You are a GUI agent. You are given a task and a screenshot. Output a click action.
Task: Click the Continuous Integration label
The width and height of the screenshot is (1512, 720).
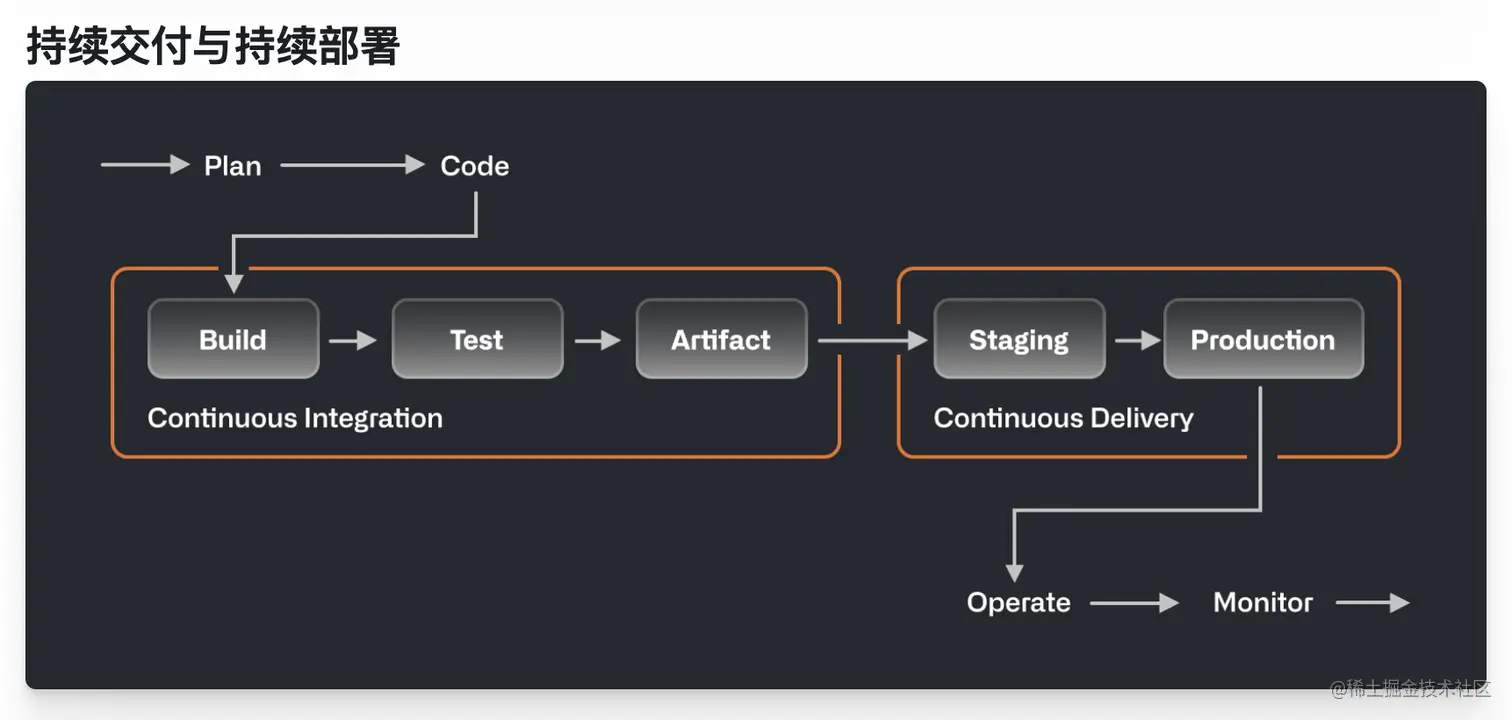(295, 418)
